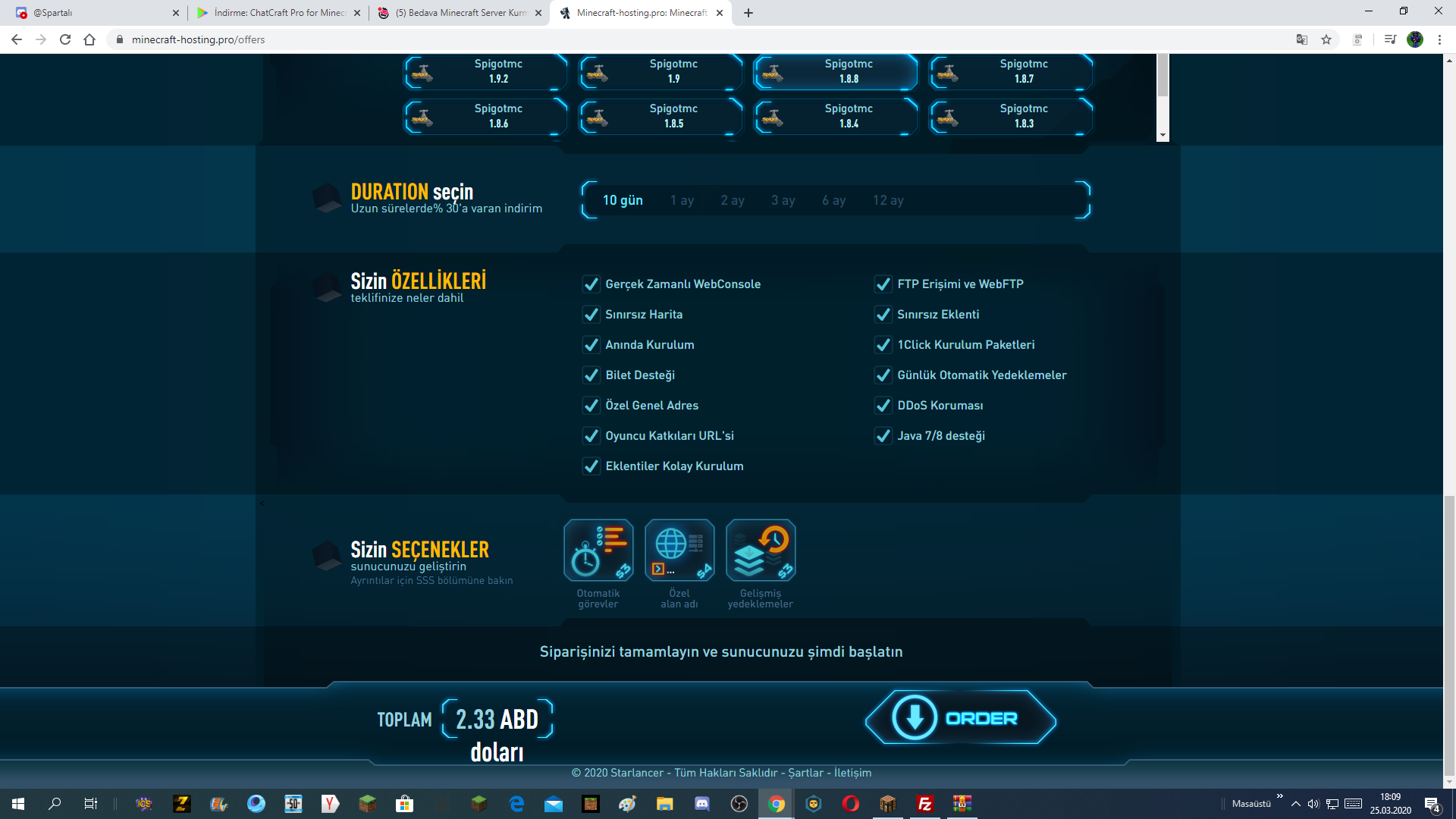Switch to the Bedava Minecraft Server tab
1456x819 pixels.
[459, 13]
